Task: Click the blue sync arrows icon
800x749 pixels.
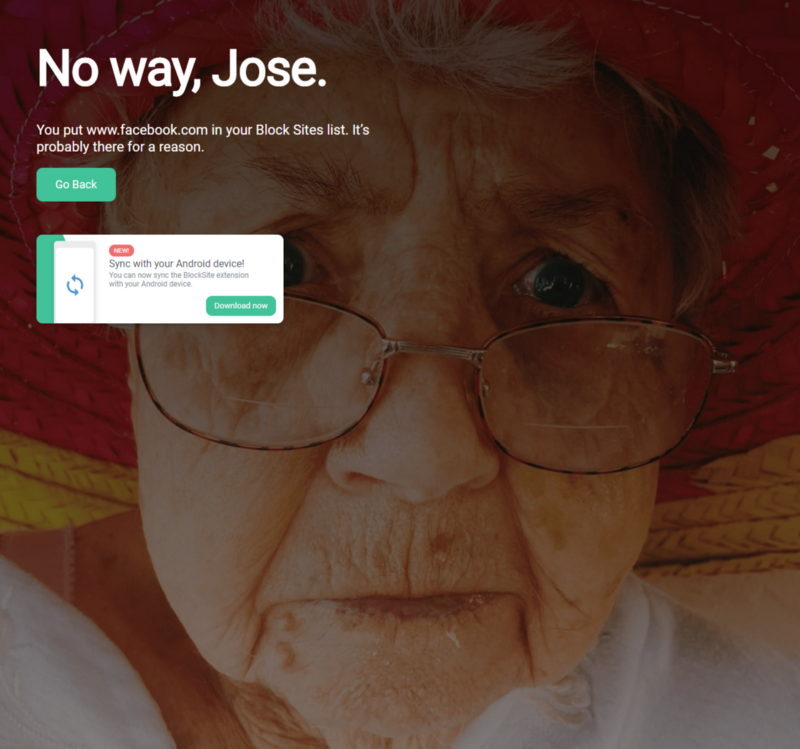Action: pyautogui.click(x=74, y=285)
